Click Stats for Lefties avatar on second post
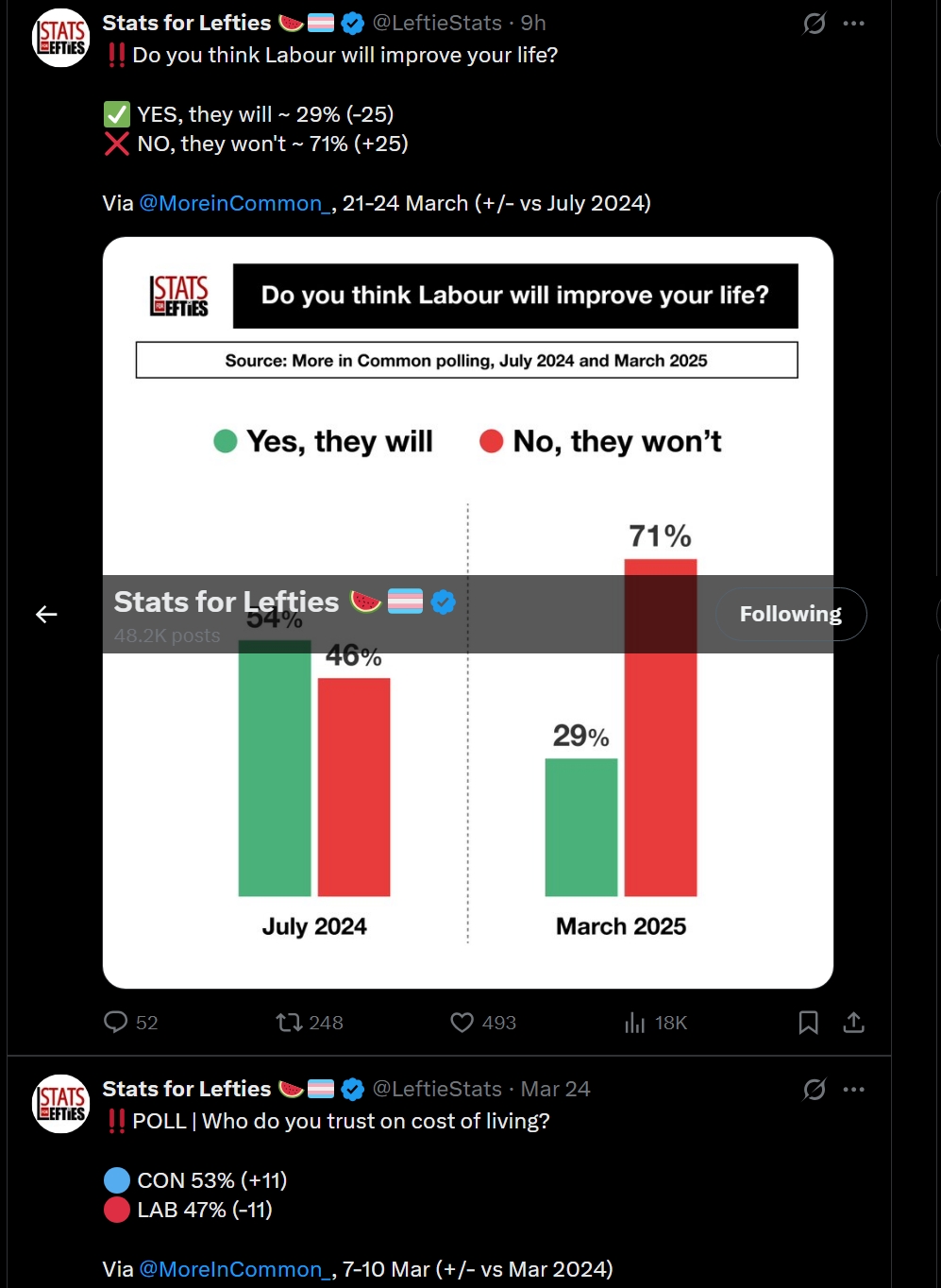The width and height of the screenshot is (941, 1288). pos(61,1105)
